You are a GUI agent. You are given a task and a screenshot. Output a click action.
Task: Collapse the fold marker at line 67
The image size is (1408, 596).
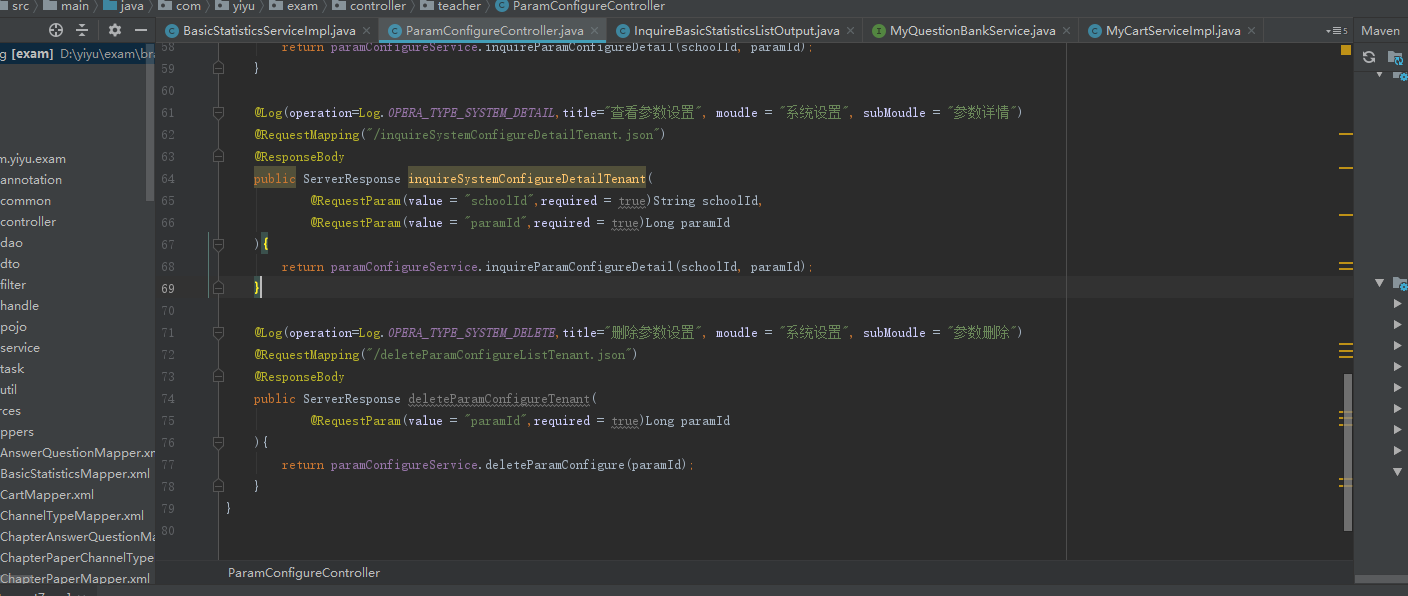tap(218, 245)
